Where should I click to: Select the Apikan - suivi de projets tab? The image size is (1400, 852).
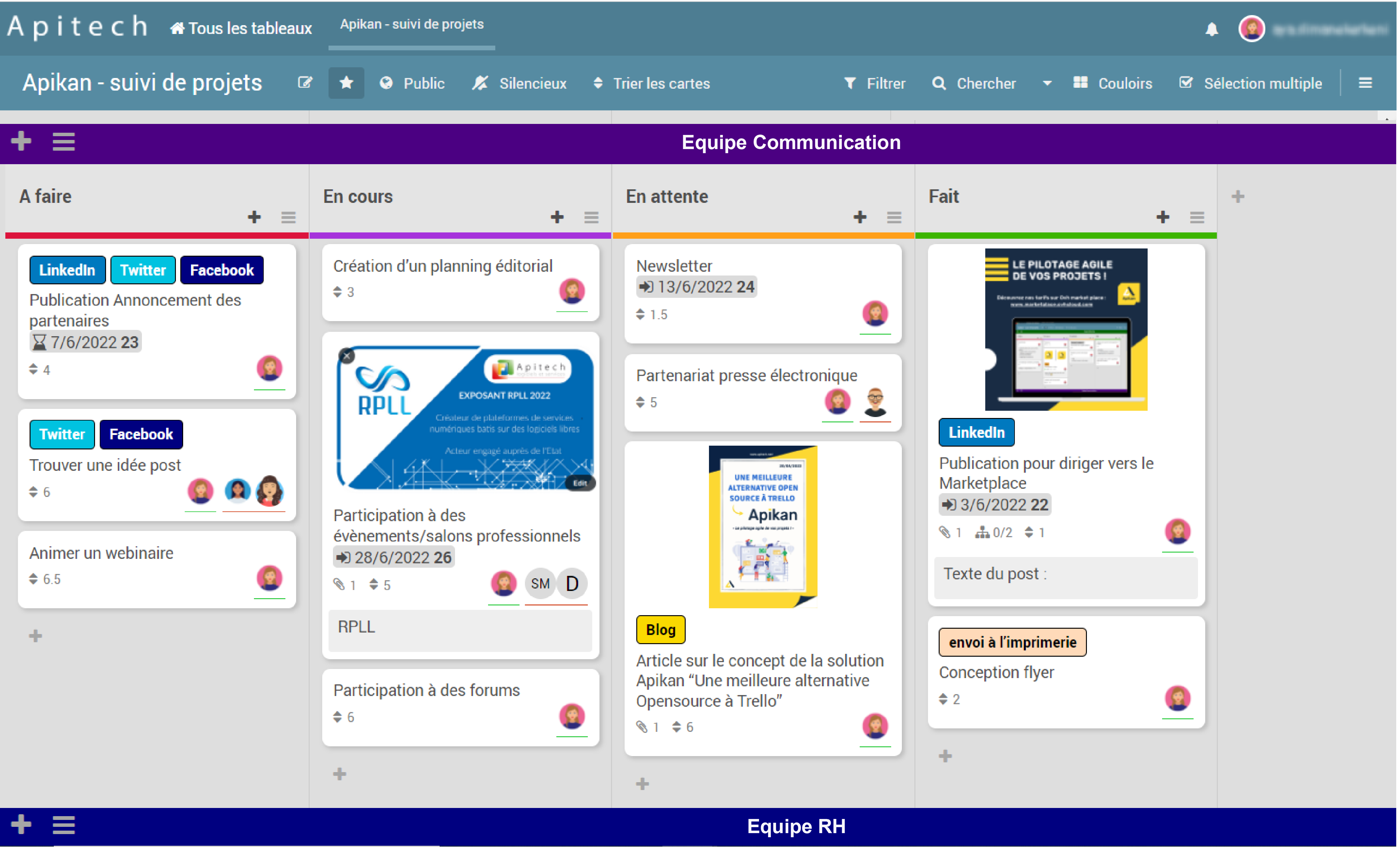click(x=411, y=25)
